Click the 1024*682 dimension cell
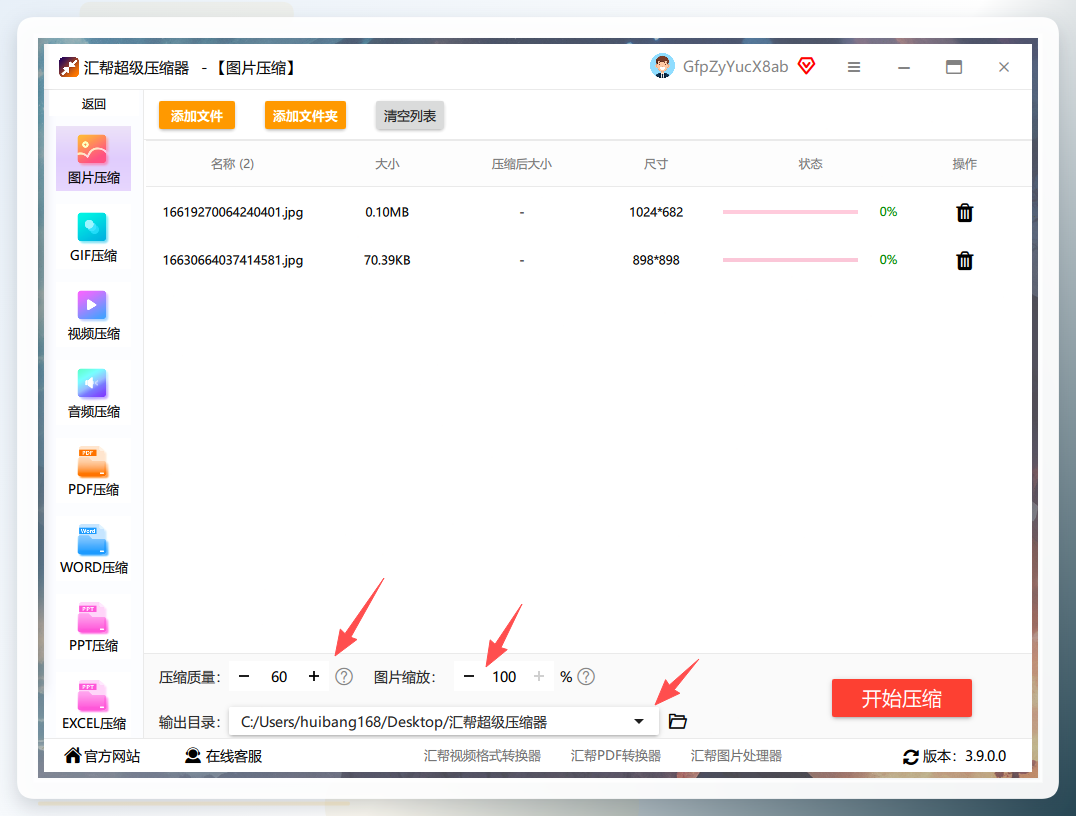1076x816 pixels. pyautogui.click(x=656, y=212)
